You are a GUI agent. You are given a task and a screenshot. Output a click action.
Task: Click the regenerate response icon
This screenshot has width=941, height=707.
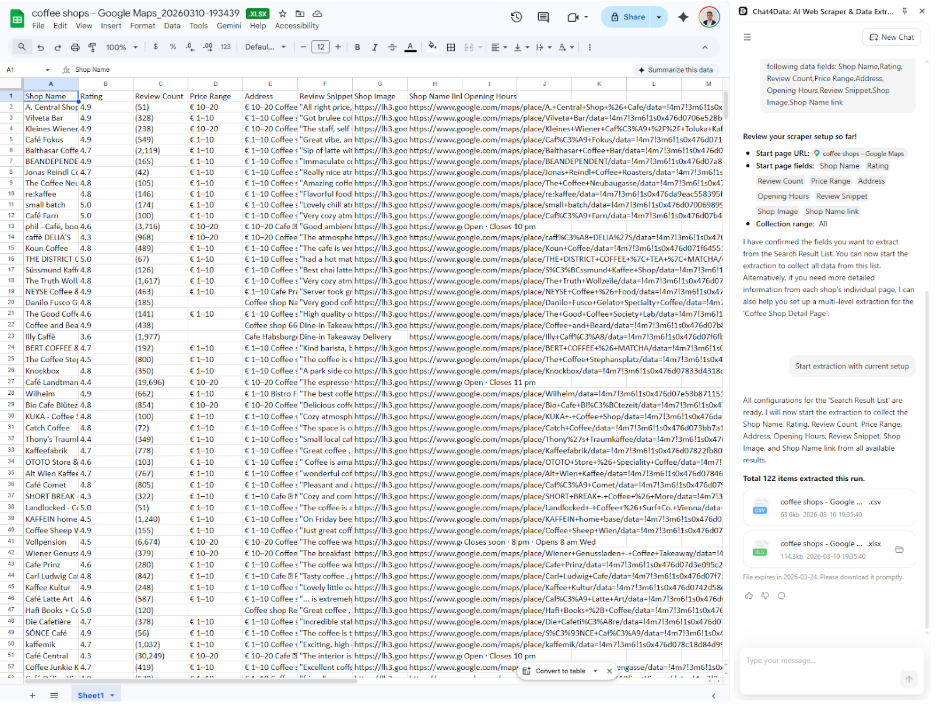[x=781, y=596]
